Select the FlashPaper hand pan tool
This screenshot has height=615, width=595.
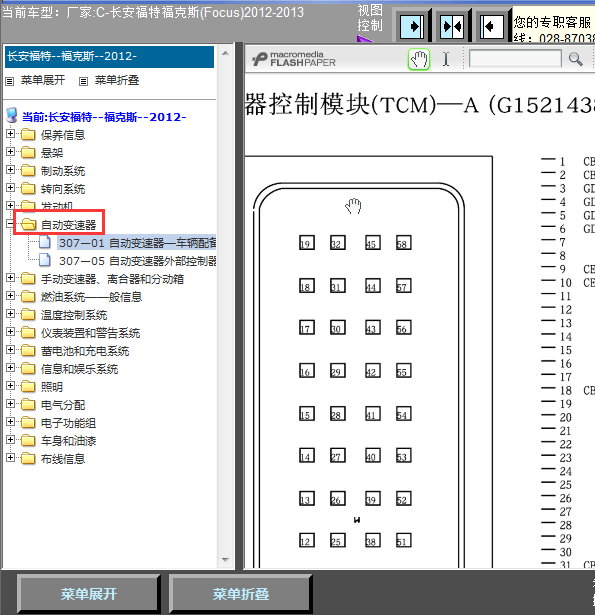(x=419, y=60)
